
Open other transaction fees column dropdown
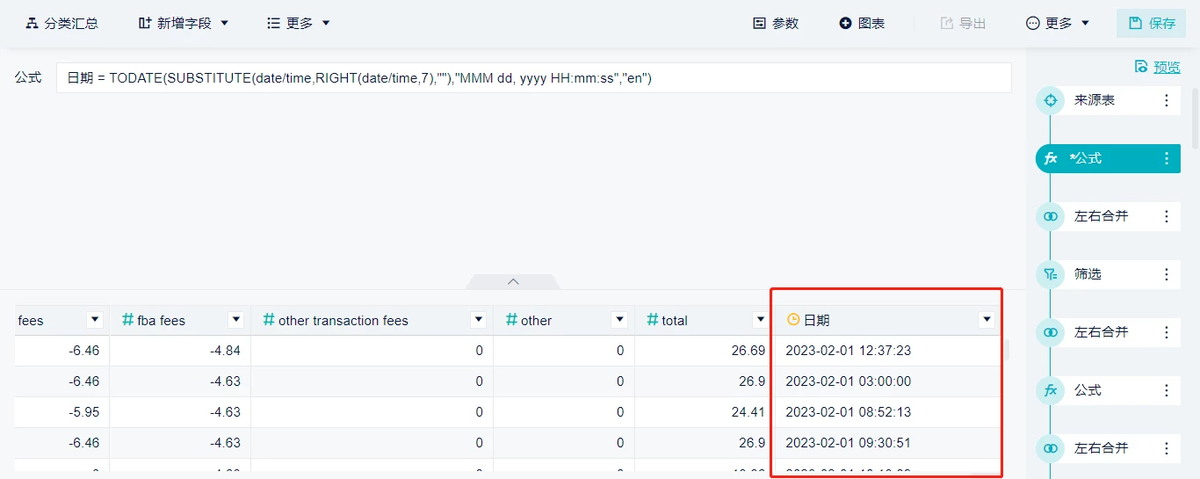click(479, 320)
